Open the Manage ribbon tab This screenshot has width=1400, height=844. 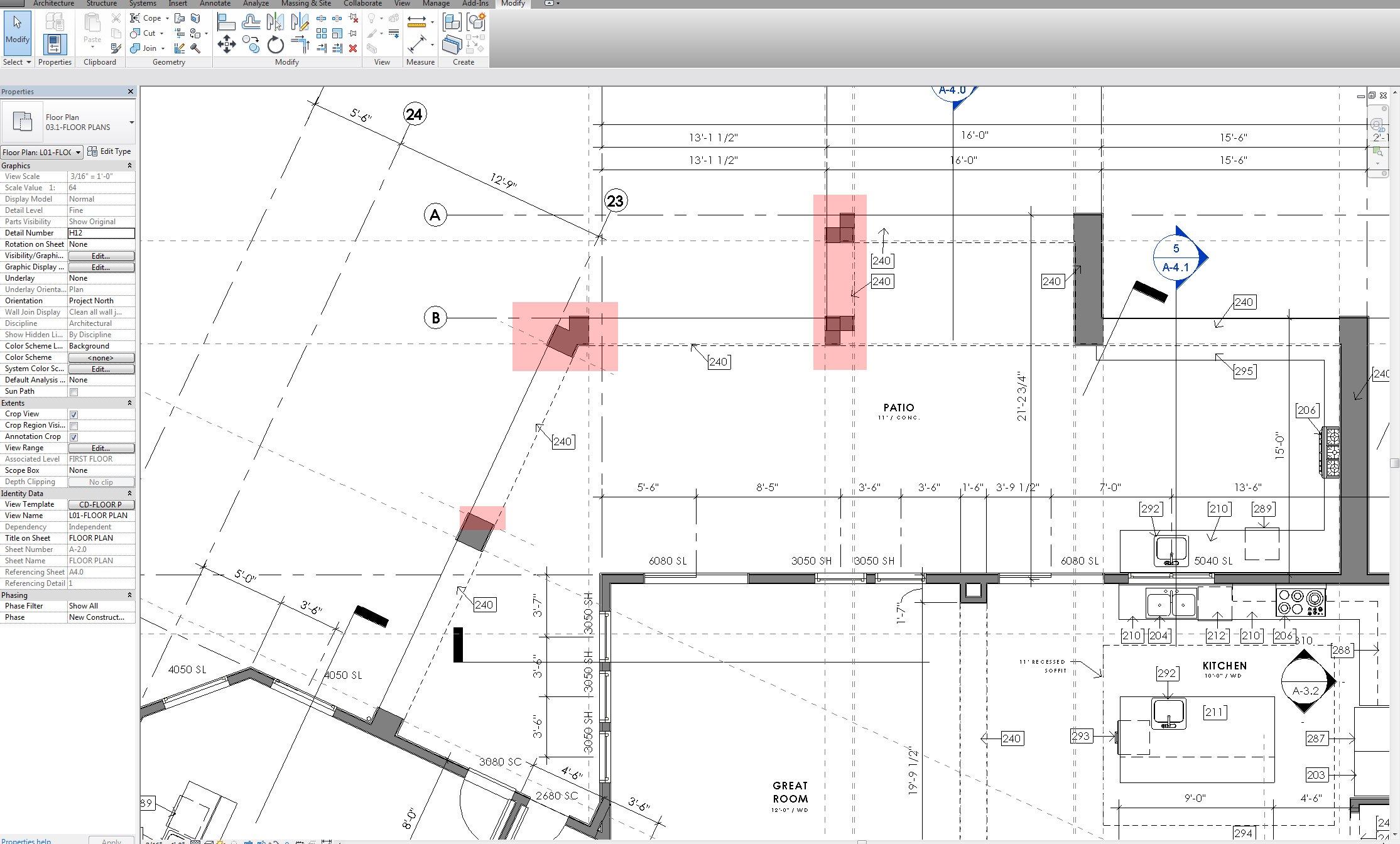(x=436, y=4)
